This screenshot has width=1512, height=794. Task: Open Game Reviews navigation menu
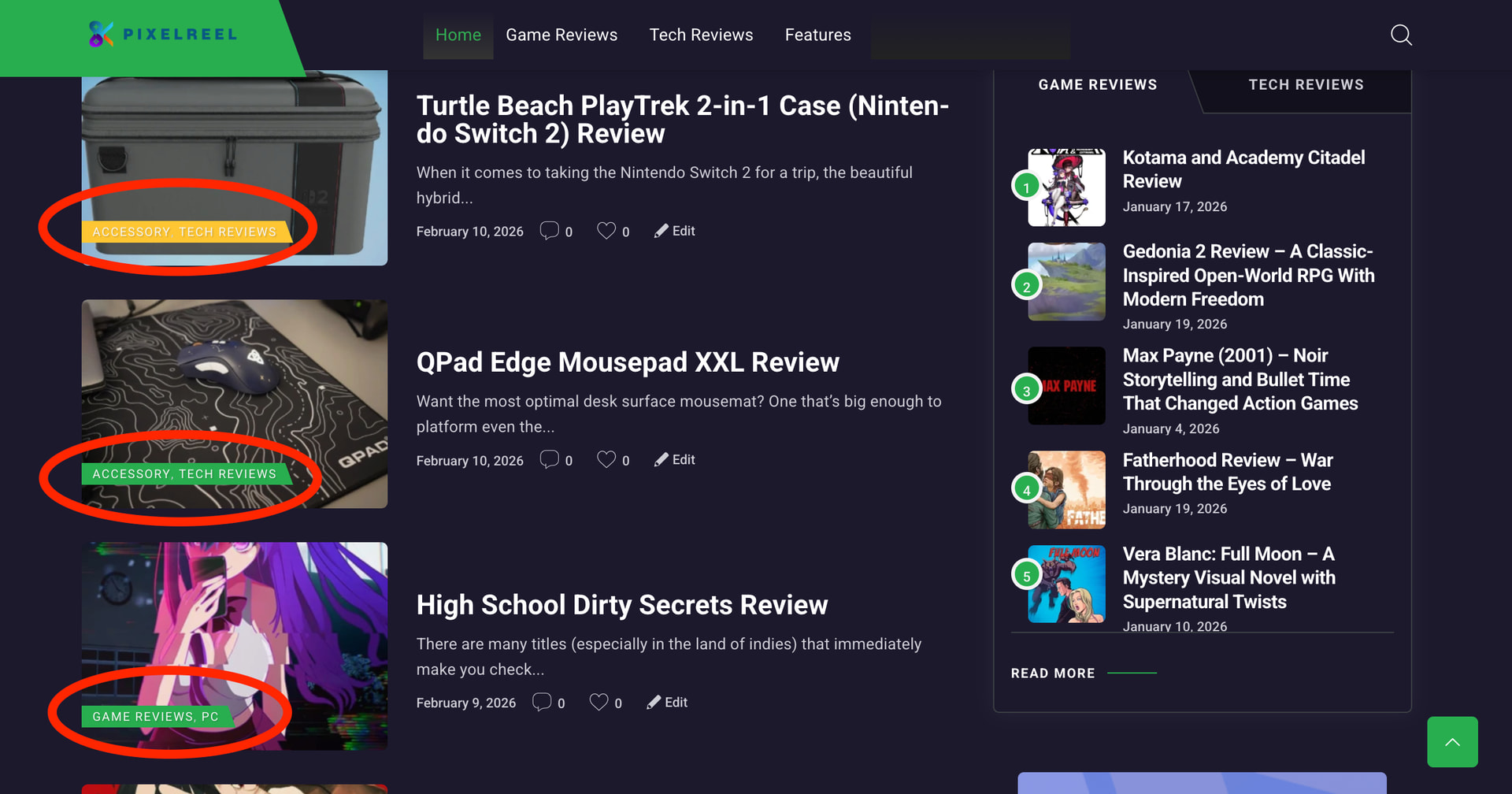(561, 35)
